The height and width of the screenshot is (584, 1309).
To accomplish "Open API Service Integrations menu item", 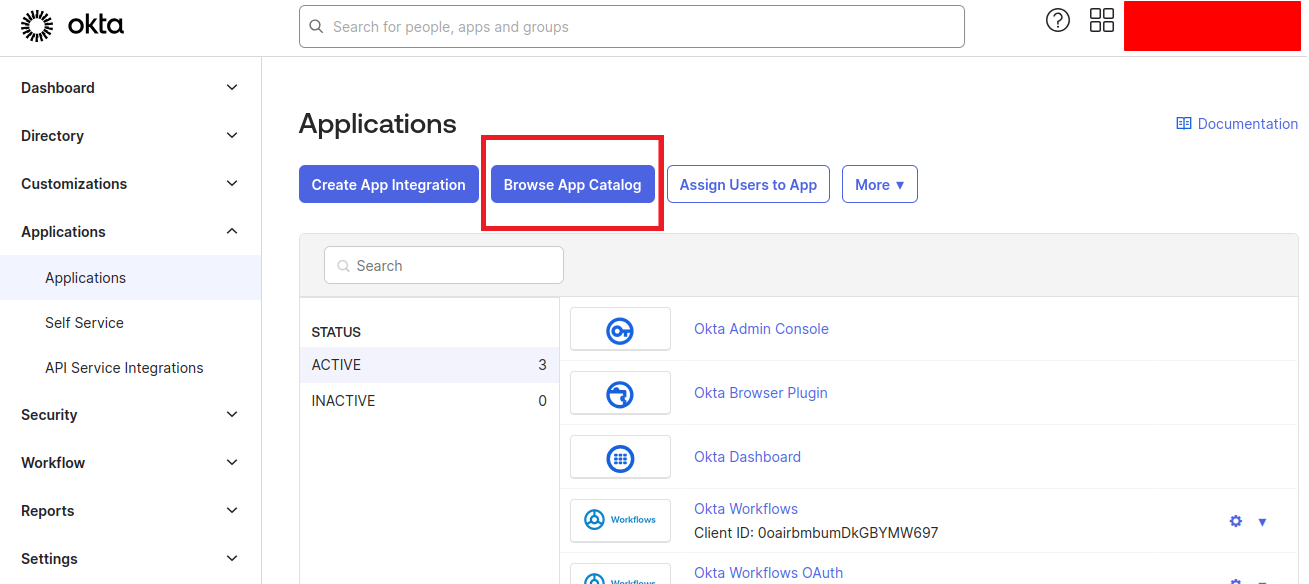I will (x=124, y=368).
